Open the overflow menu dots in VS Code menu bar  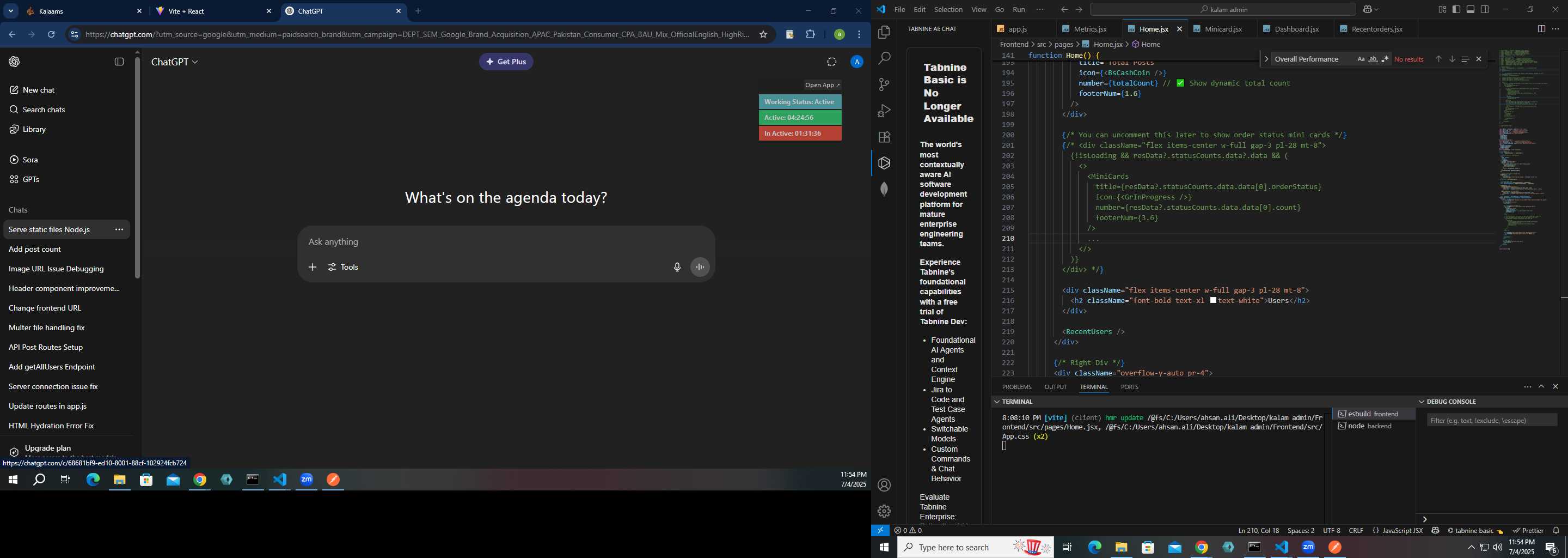tap(1040, 9)
